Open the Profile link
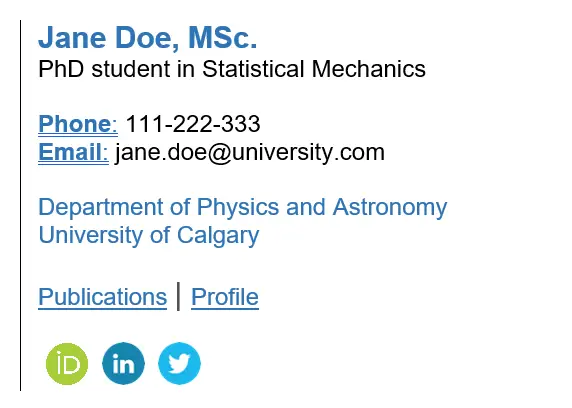This screenshot has height=408, width=572. pos(225,297)
